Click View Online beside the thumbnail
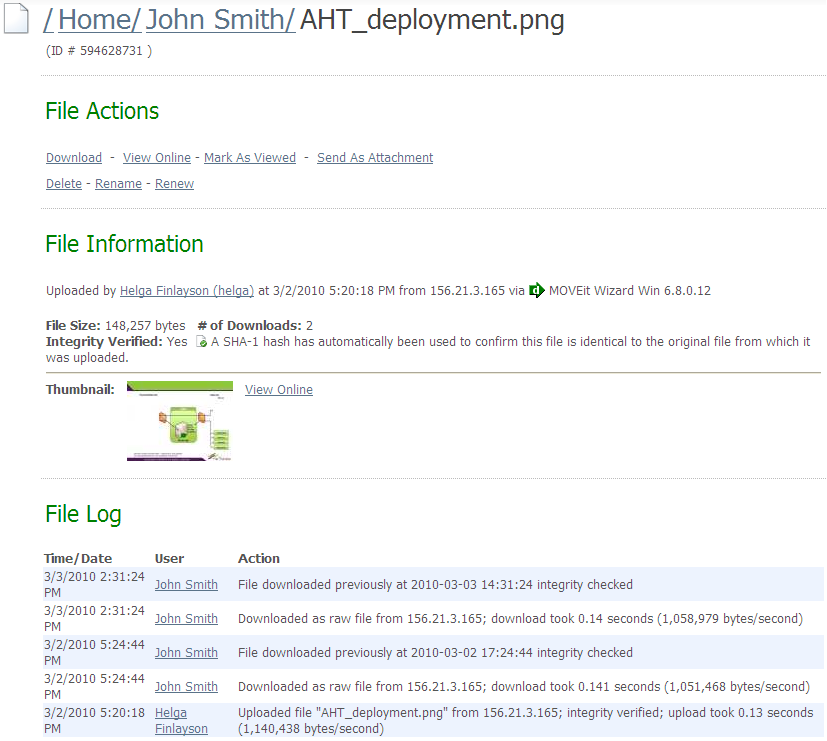 pos(278,389)
